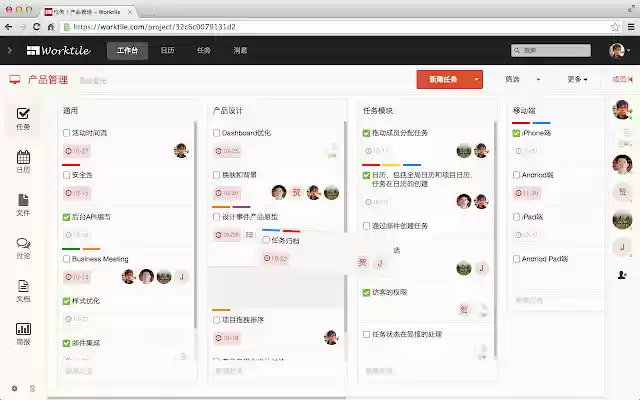Screen dimensions: 640x400
Task: Open the 设计事件产品原型 task
Action: tap(250, 217)
